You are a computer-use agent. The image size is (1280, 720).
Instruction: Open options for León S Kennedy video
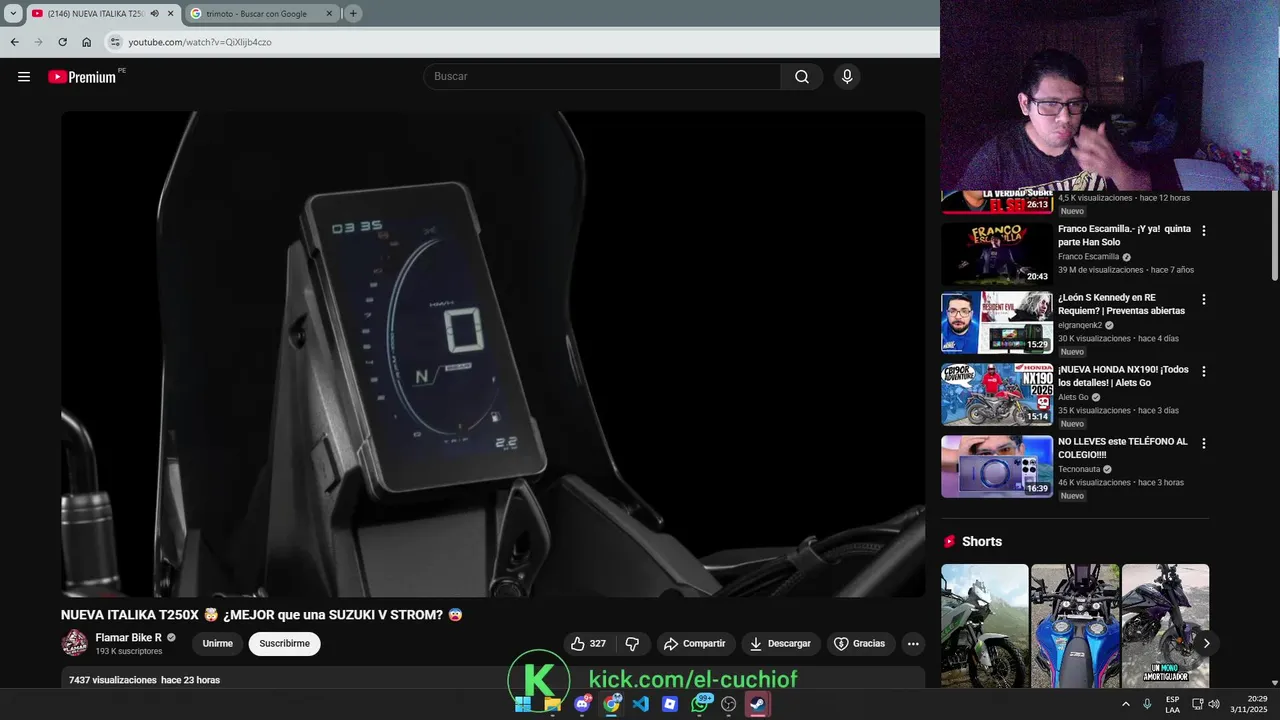tap(1204, 299)
